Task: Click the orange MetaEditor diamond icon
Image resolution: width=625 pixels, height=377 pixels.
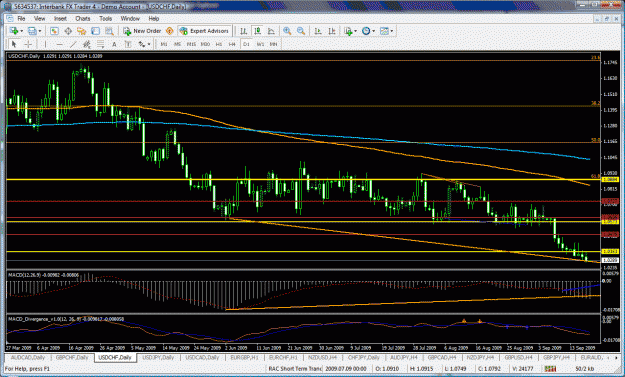Action: click(x=169, y=31)
